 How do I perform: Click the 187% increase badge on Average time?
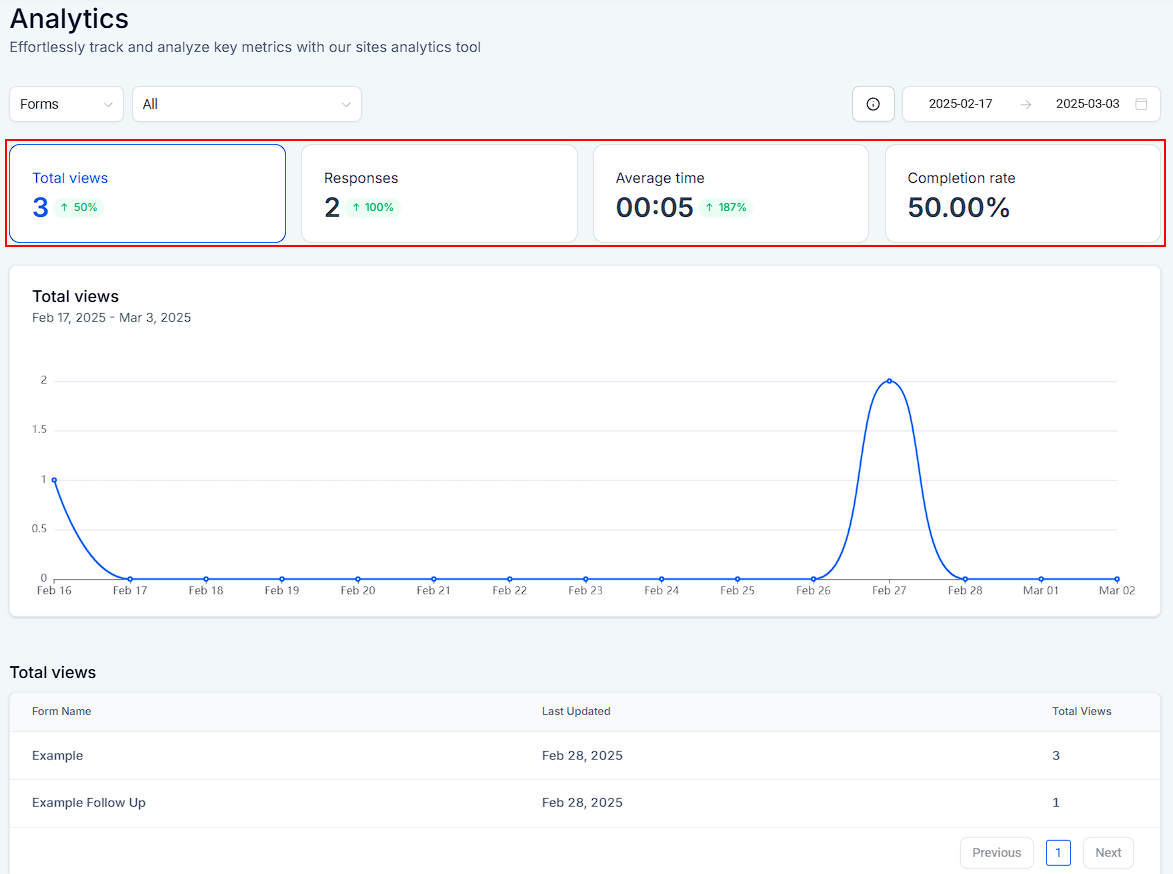[724, 208]
